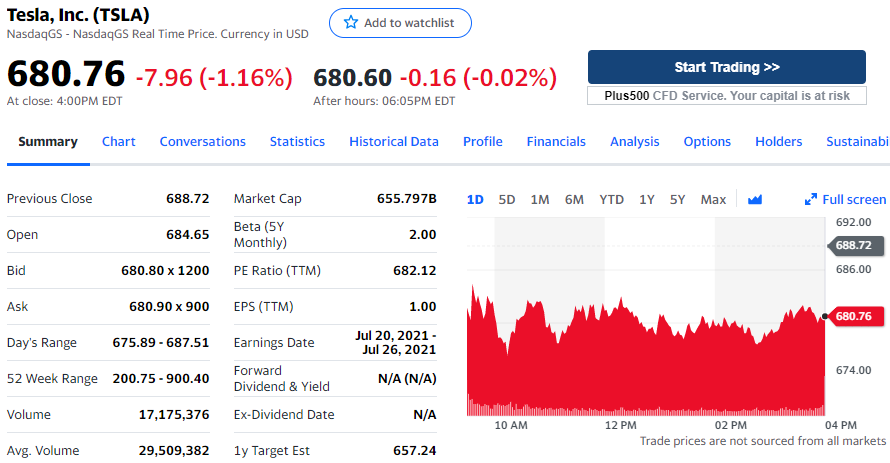Image resolution: width=890 pixels, height=463 pixels.
Task: View the Options tab
Action: [707, 141]
